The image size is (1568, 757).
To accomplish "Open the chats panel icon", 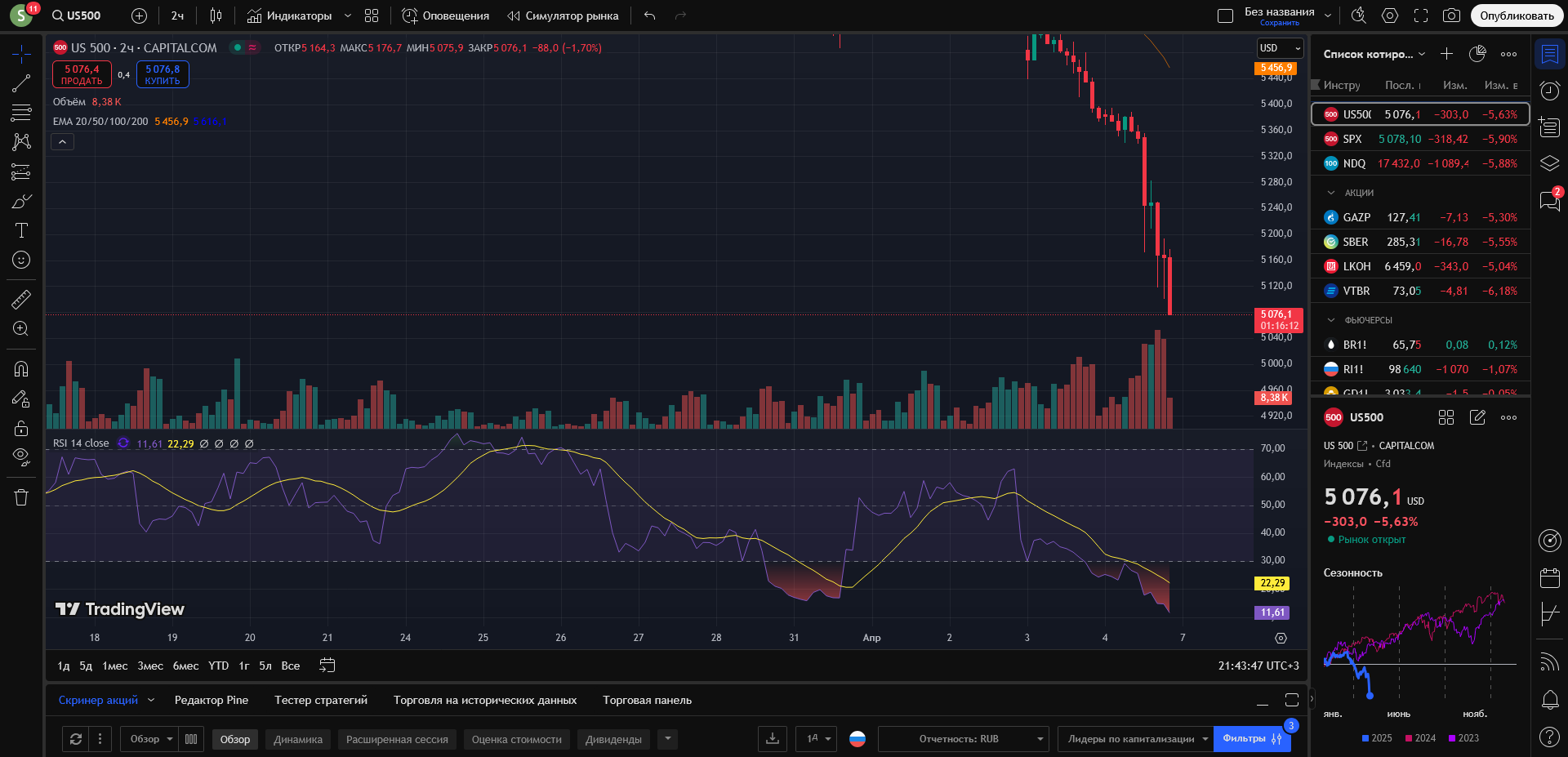I will [x=1549, y=200].
